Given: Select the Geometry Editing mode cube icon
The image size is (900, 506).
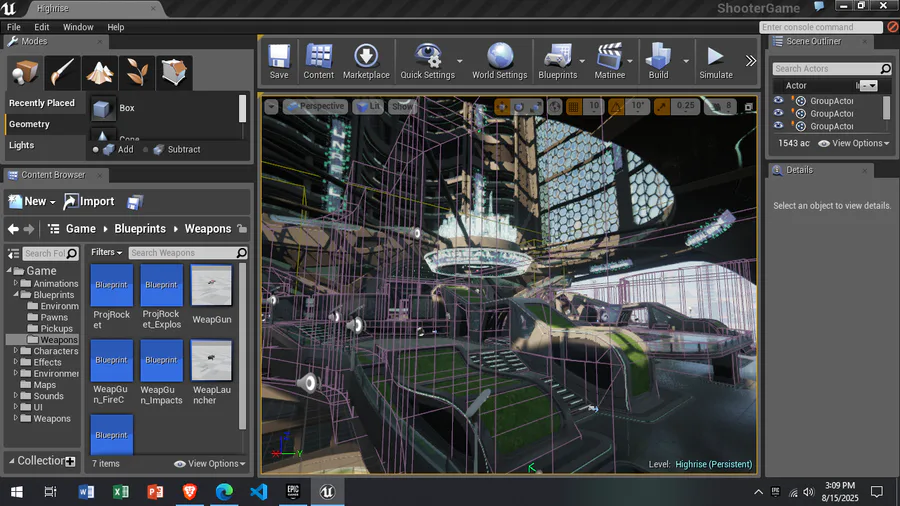Looking at the screenshot, I should (174, 72).
